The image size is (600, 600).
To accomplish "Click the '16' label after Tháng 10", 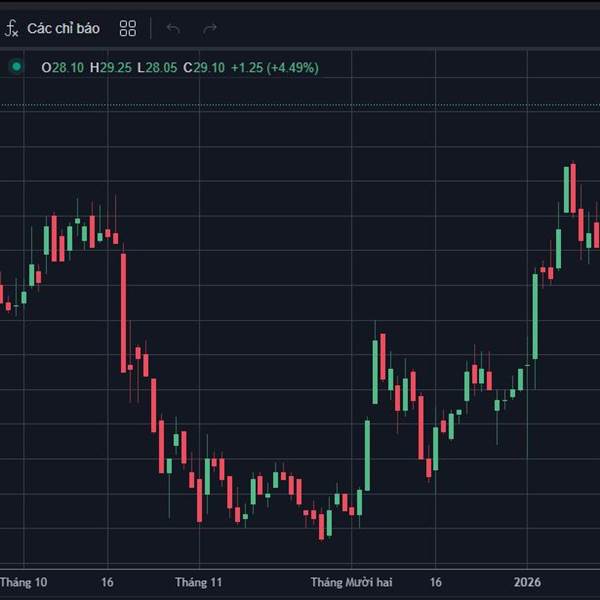I will click(x=107, y=581).
